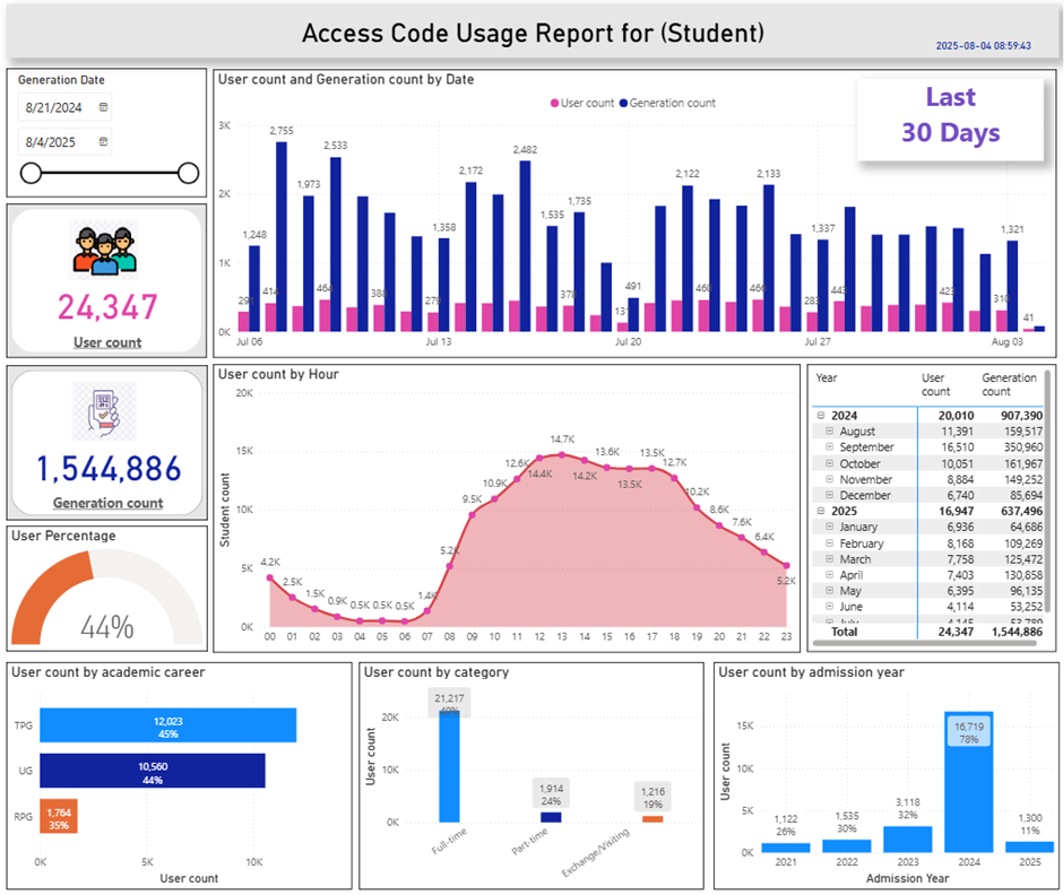The image size is (1064, 895).
Task: Collapse the 2024 year row
Action: [x=821, y=416]
